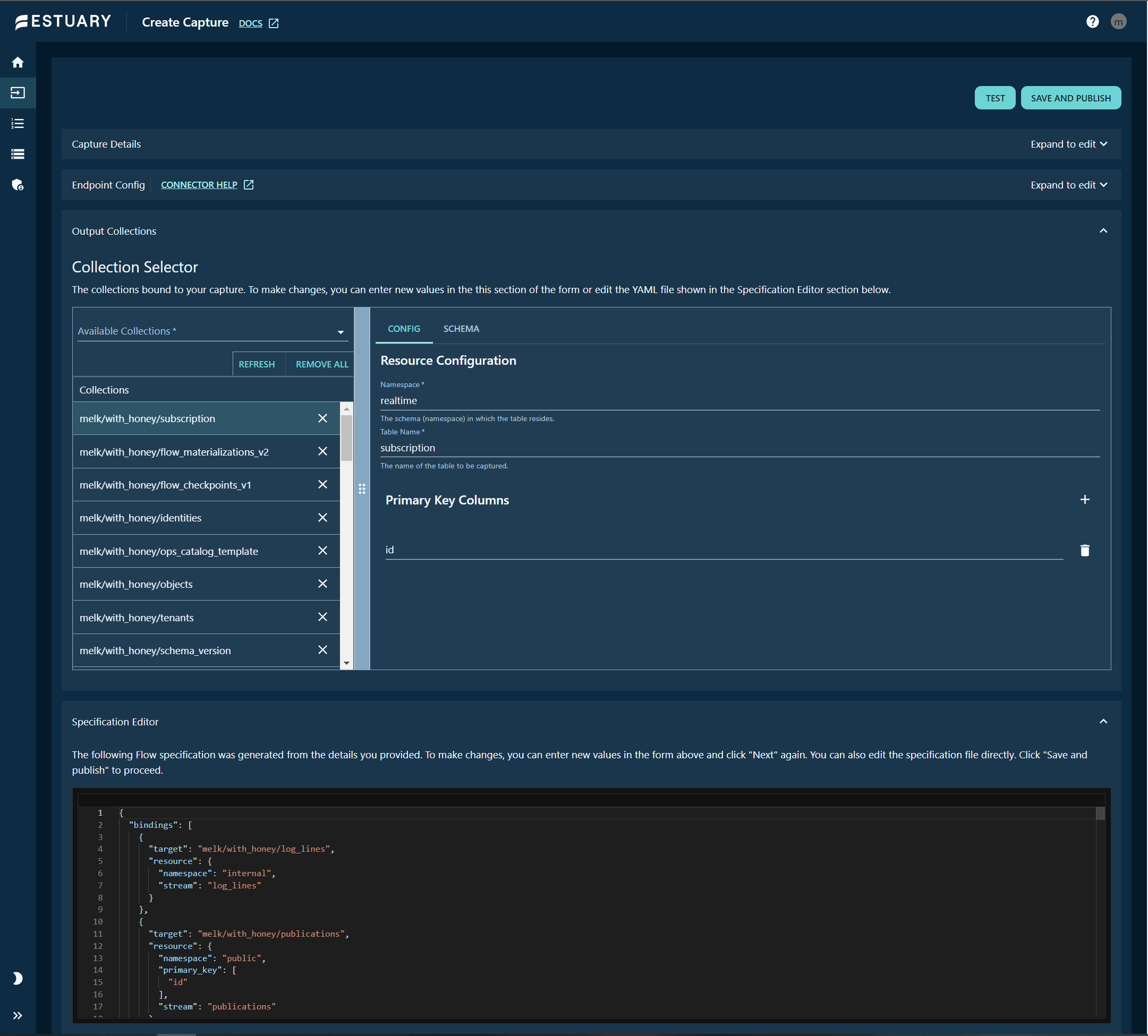This screenshot has width=1148, height=1036.
Task: Select melk/with_honey/tenants collection row
Action: pyautogui.click(x=206, y=618)
